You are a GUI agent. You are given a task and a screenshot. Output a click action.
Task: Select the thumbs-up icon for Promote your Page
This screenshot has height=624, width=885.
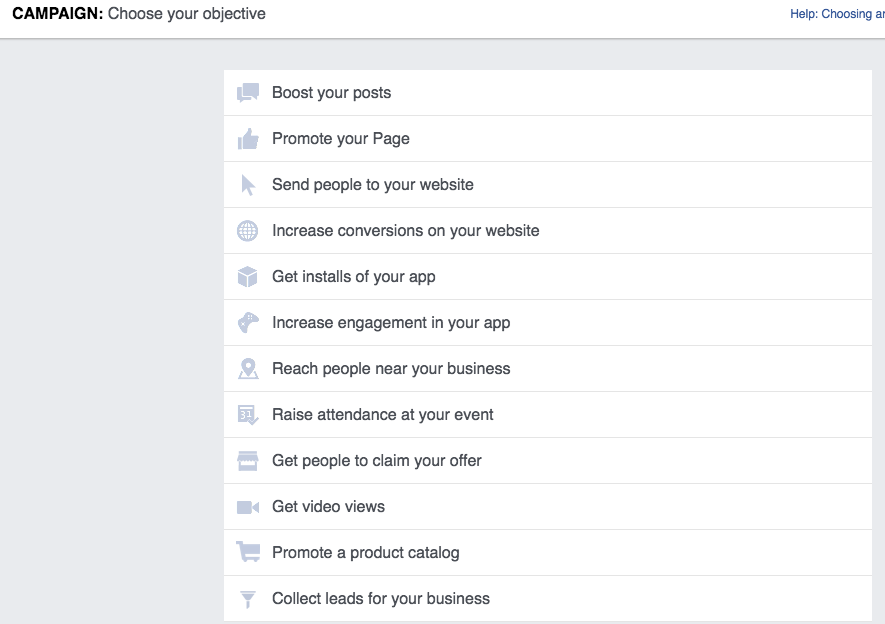click(247, 138)
